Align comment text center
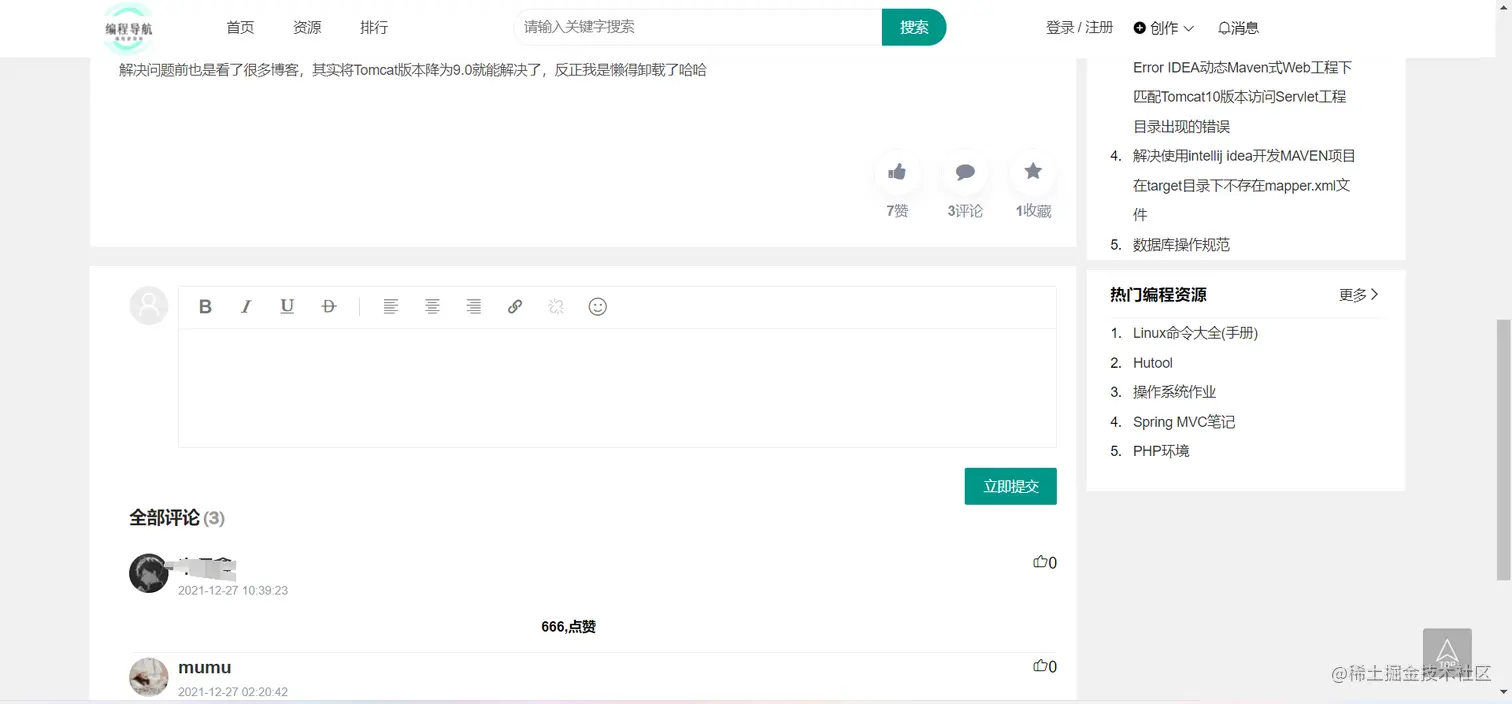Viewport: 1512px width, 704px height. [x=432, y=307]
